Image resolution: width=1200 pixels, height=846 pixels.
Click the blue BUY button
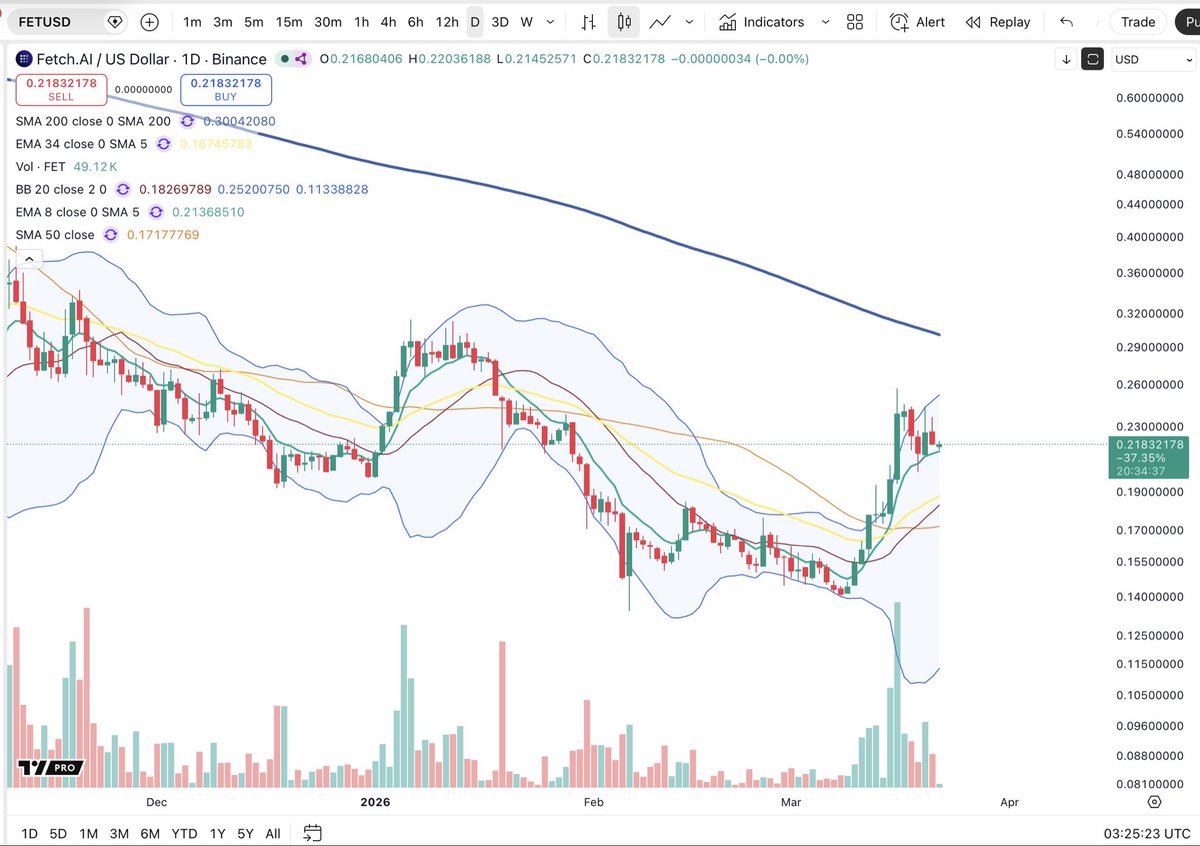[x=225, y=89]
